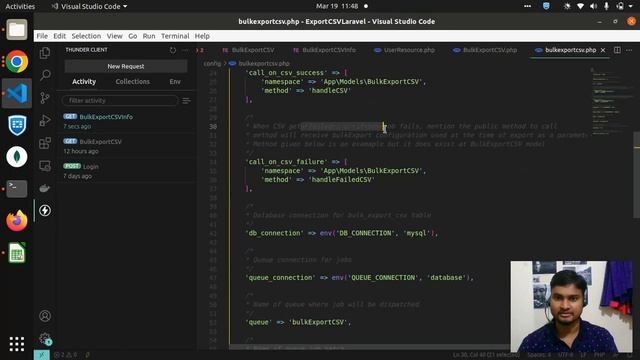Viewport: 640px width, 360px height.
Task: Open Thunder Client panel more actions
Action: point(185,50)
